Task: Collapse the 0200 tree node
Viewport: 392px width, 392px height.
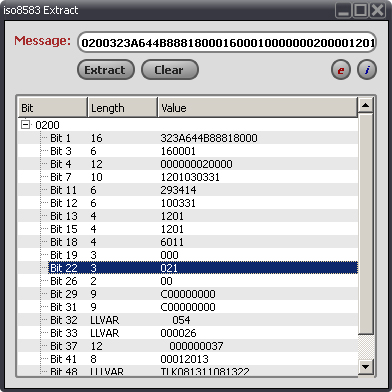Action: coord(25,125)
